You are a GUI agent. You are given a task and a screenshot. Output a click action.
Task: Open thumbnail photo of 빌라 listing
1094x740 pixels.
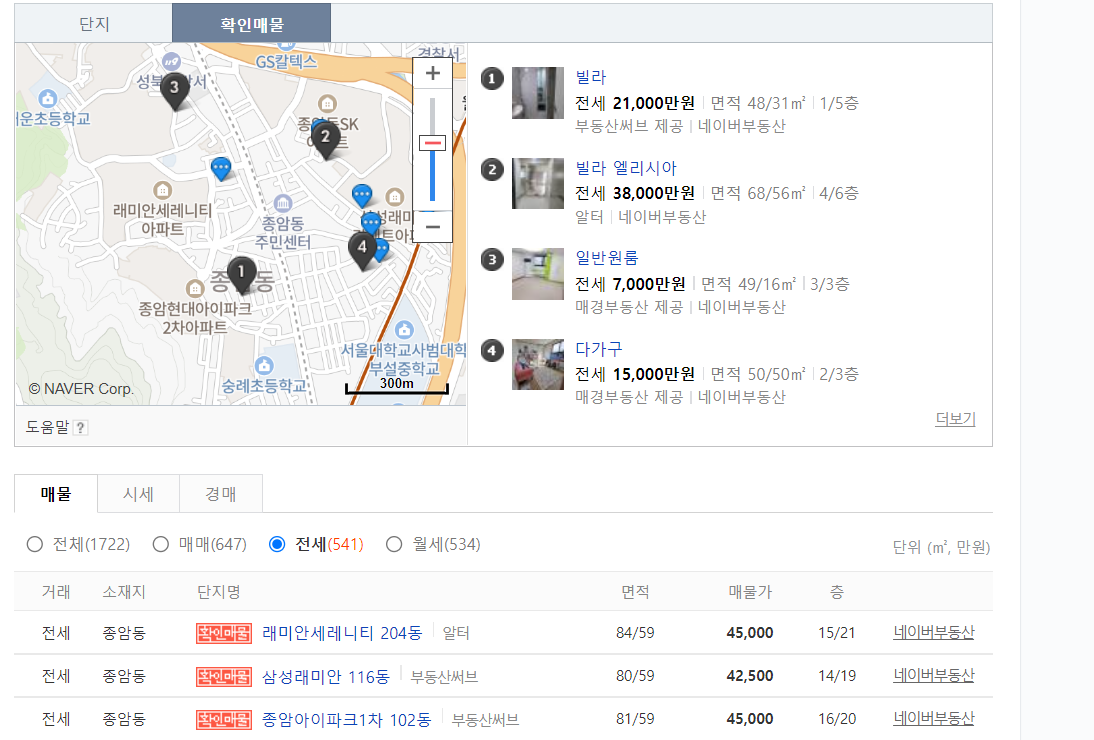click(538, 93)
